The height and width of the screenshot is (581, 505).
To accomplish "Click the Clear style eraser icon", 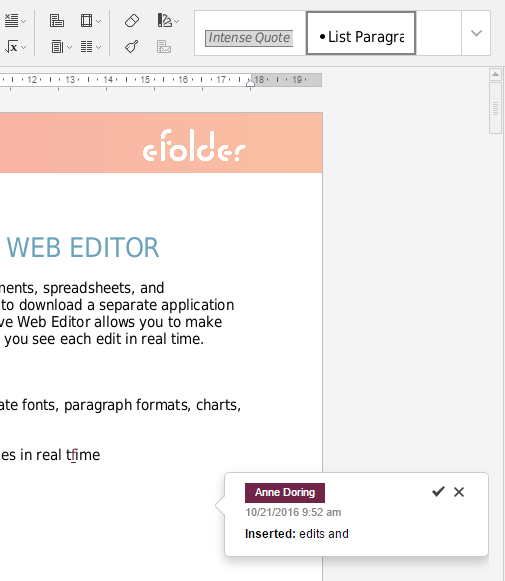I will (x=132, y=21).
